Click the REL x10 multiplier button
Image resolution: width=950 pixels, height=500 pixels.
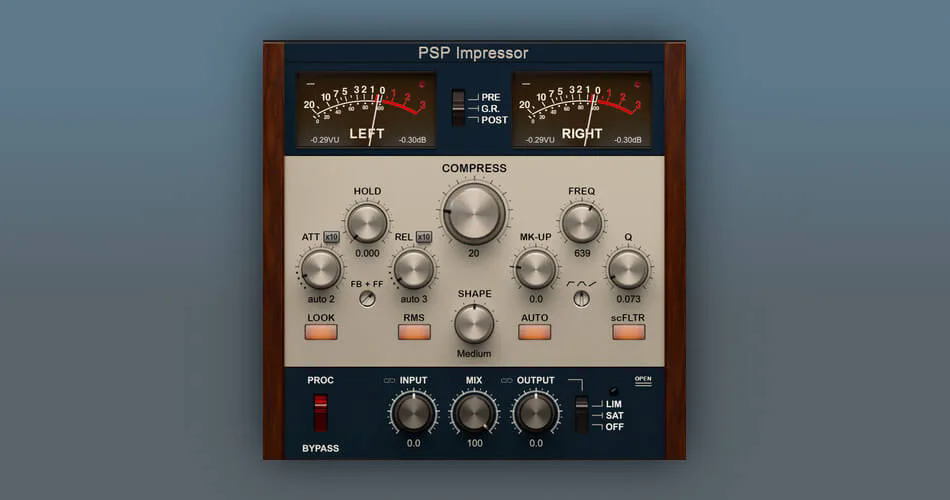424,237
